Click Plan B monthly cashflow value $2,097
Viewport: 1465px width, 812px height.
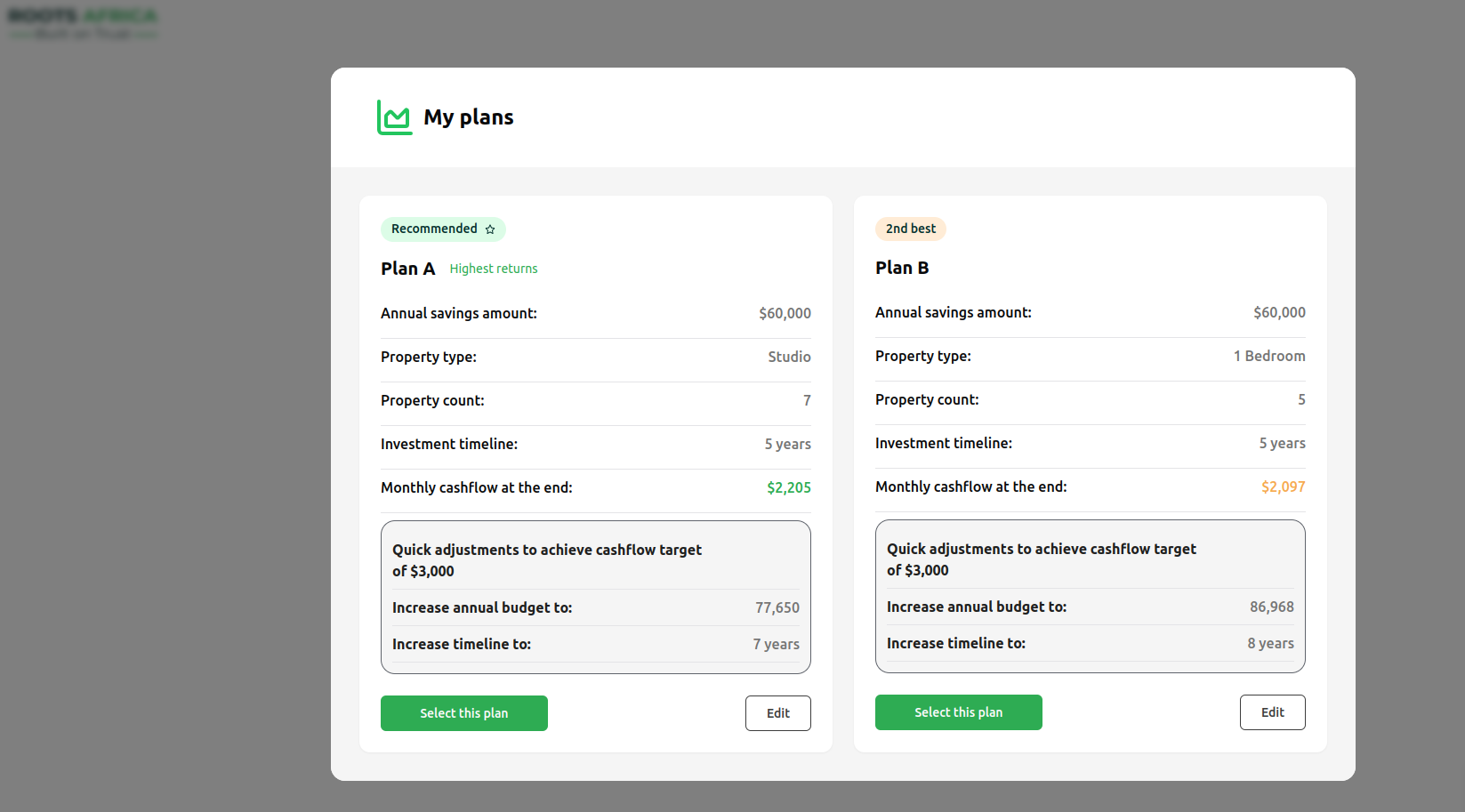[1283, 486]
